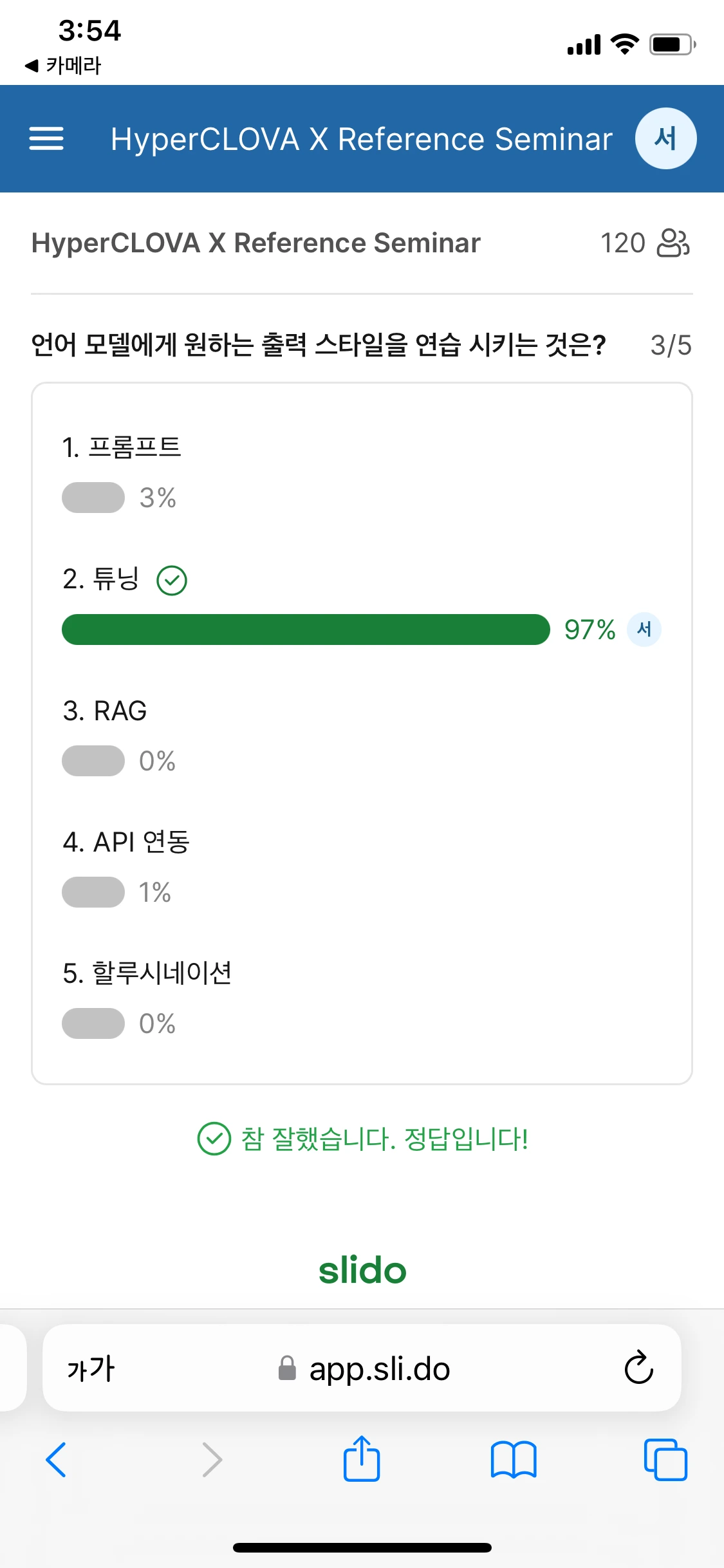This screenshot has height=1568, width=724.
Task: Tap the forward navigation arrow
Action: [212, 1459]
